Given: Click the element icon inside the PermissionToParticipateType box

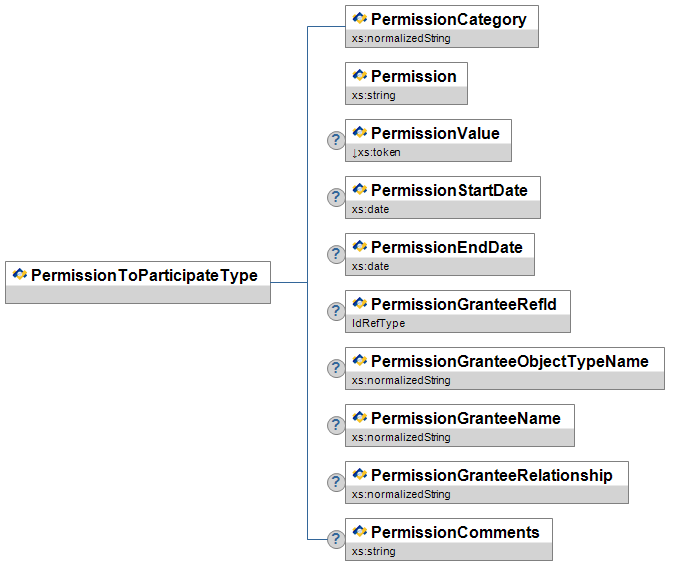Looking at the screenshot, I should pos(20,274).
